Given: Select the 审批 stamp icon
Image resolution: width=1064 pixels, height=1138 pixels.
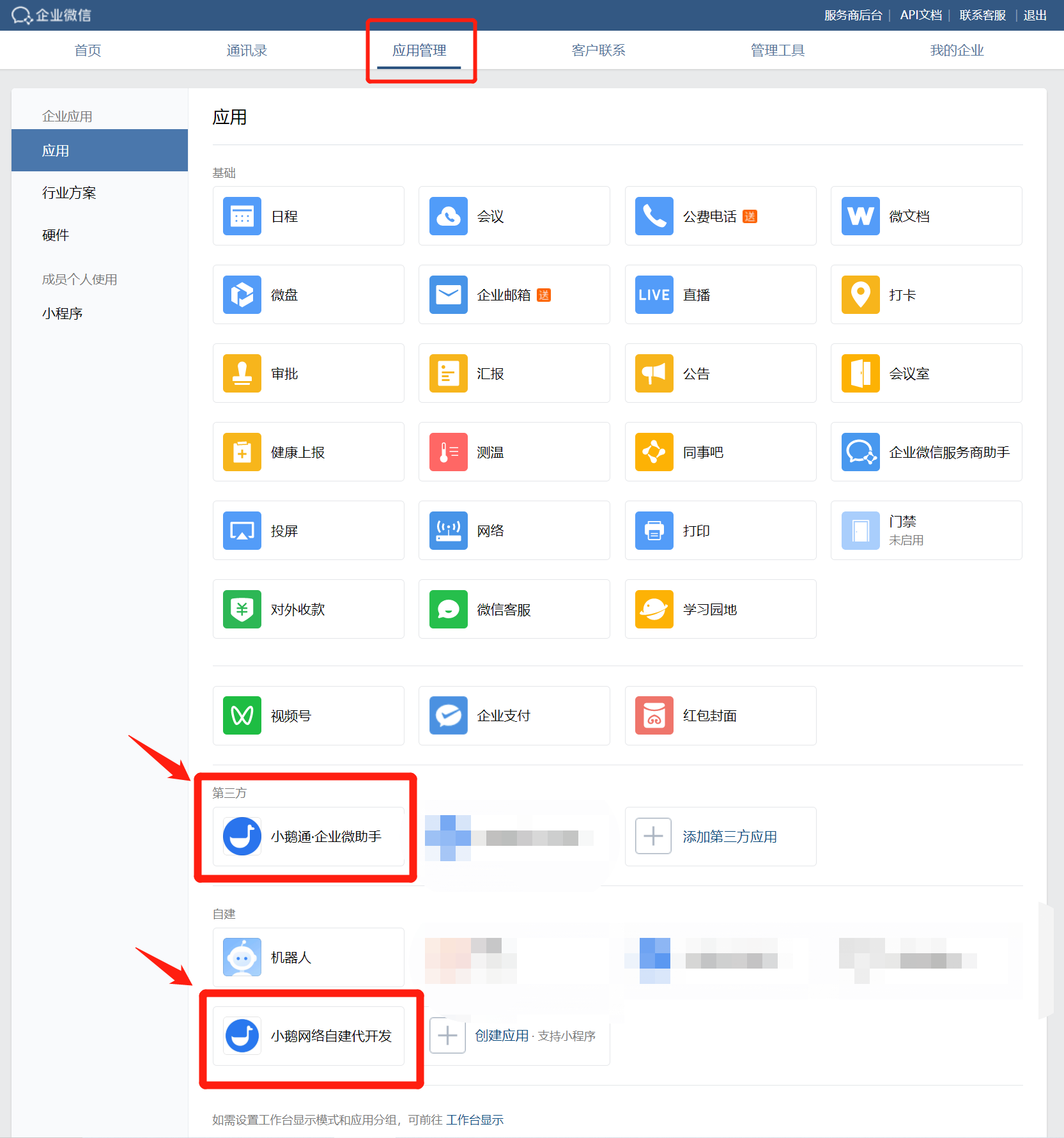Looking at the screenshot, I should point(242,373).
